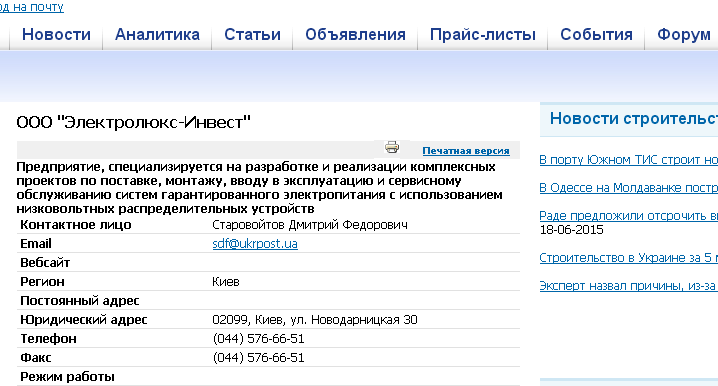Image resolution: width=718 pixels, height=386 pixels.
Task: Open the События menu tab
Action: click(596, 34)
